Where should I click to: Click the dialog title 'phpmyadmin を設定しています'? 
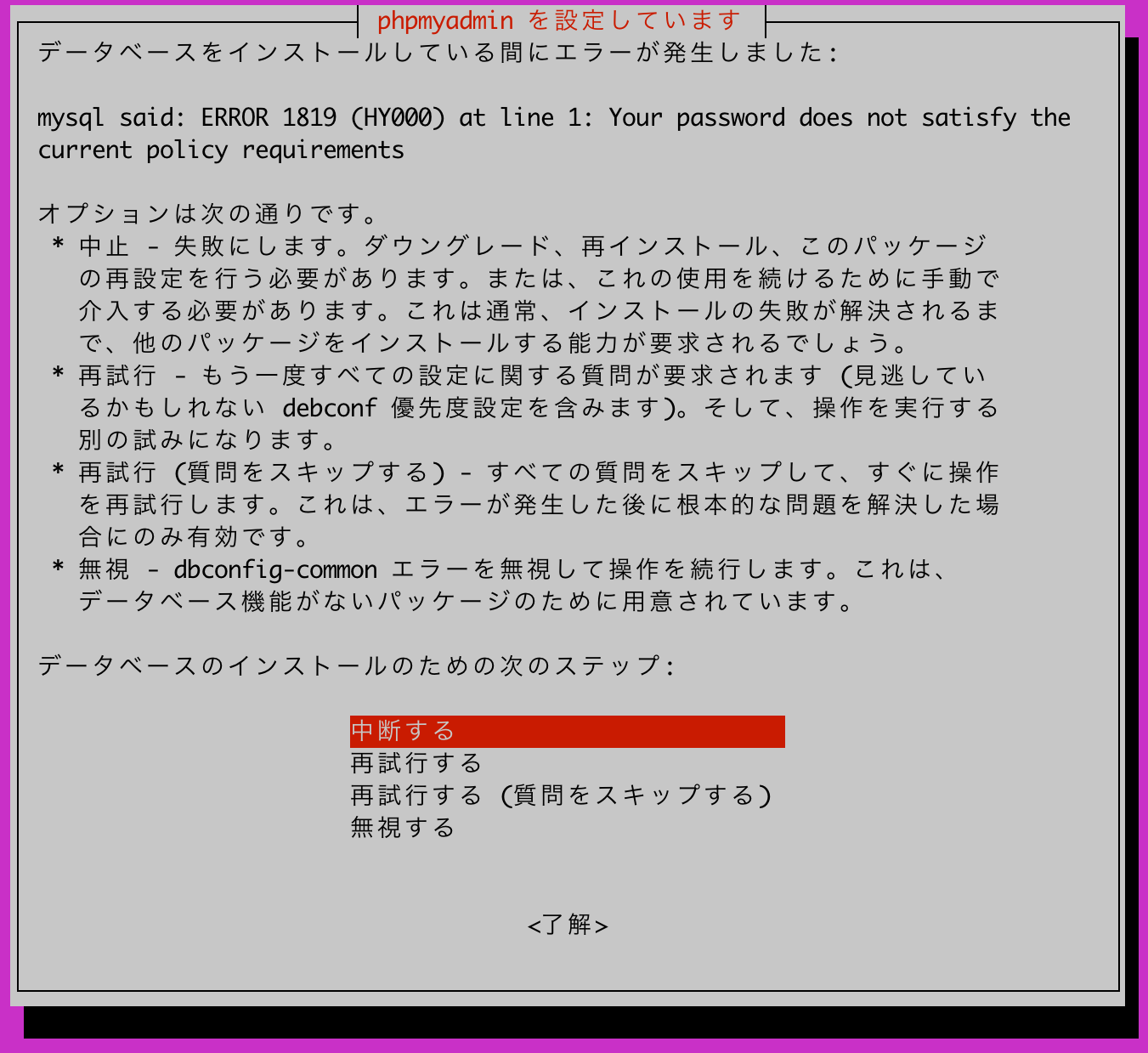pyautogui.click(x=559, y=20)
